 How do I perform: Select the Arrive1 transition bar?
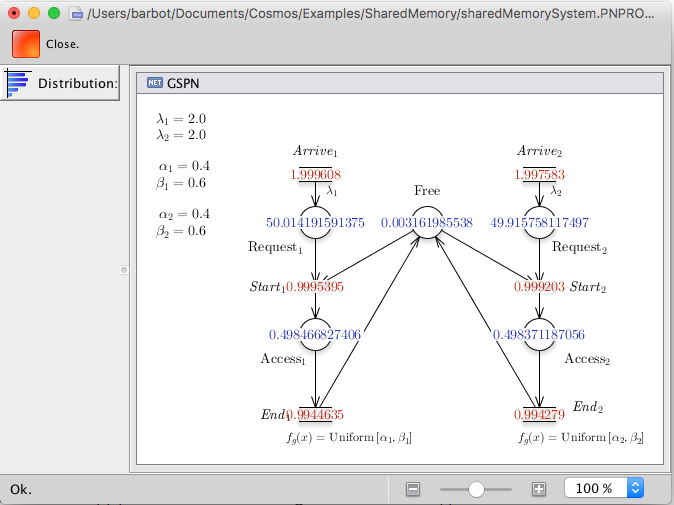pos(316,175)
